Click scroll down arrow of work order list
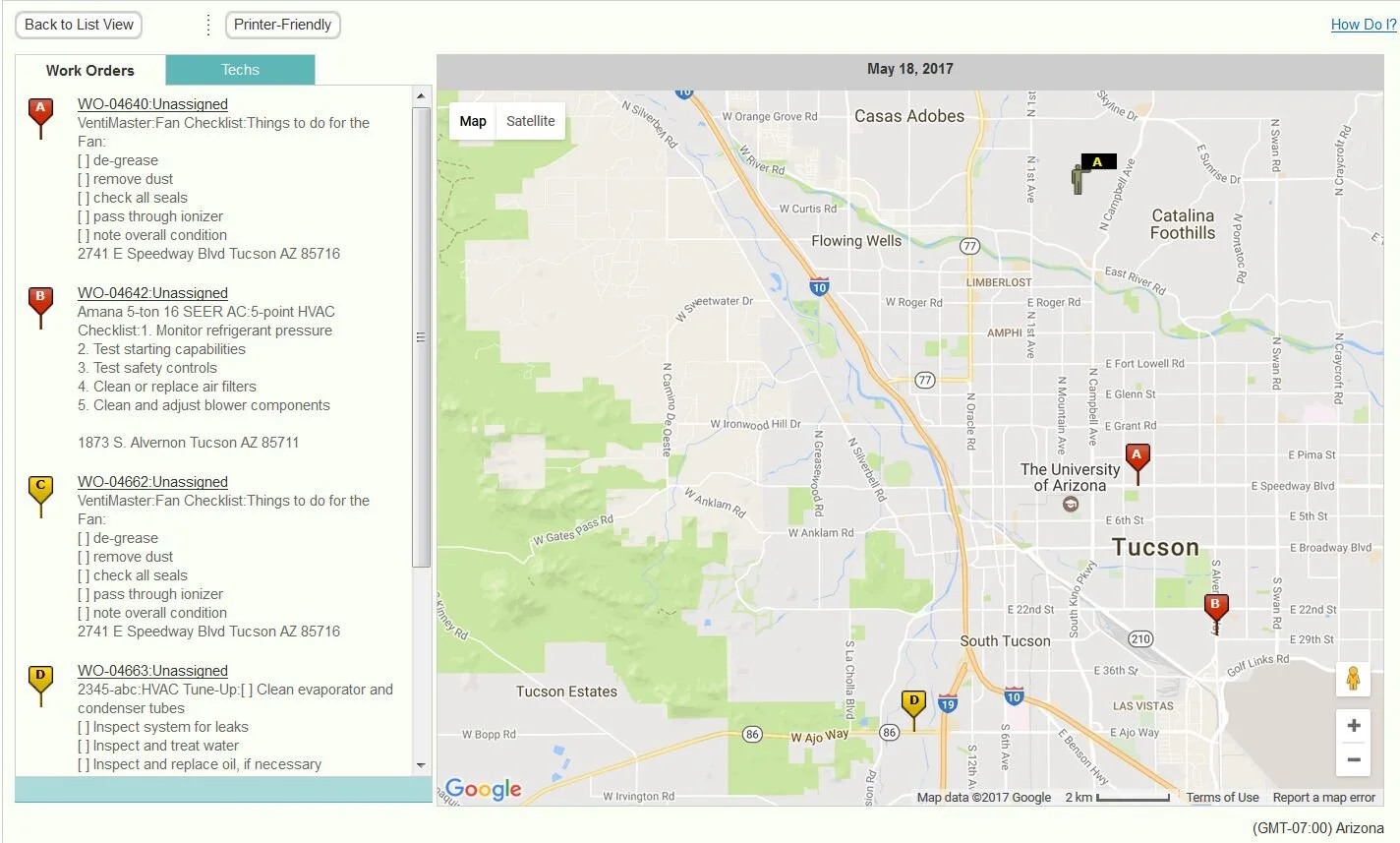1400x843 pixels. point(421,765)
